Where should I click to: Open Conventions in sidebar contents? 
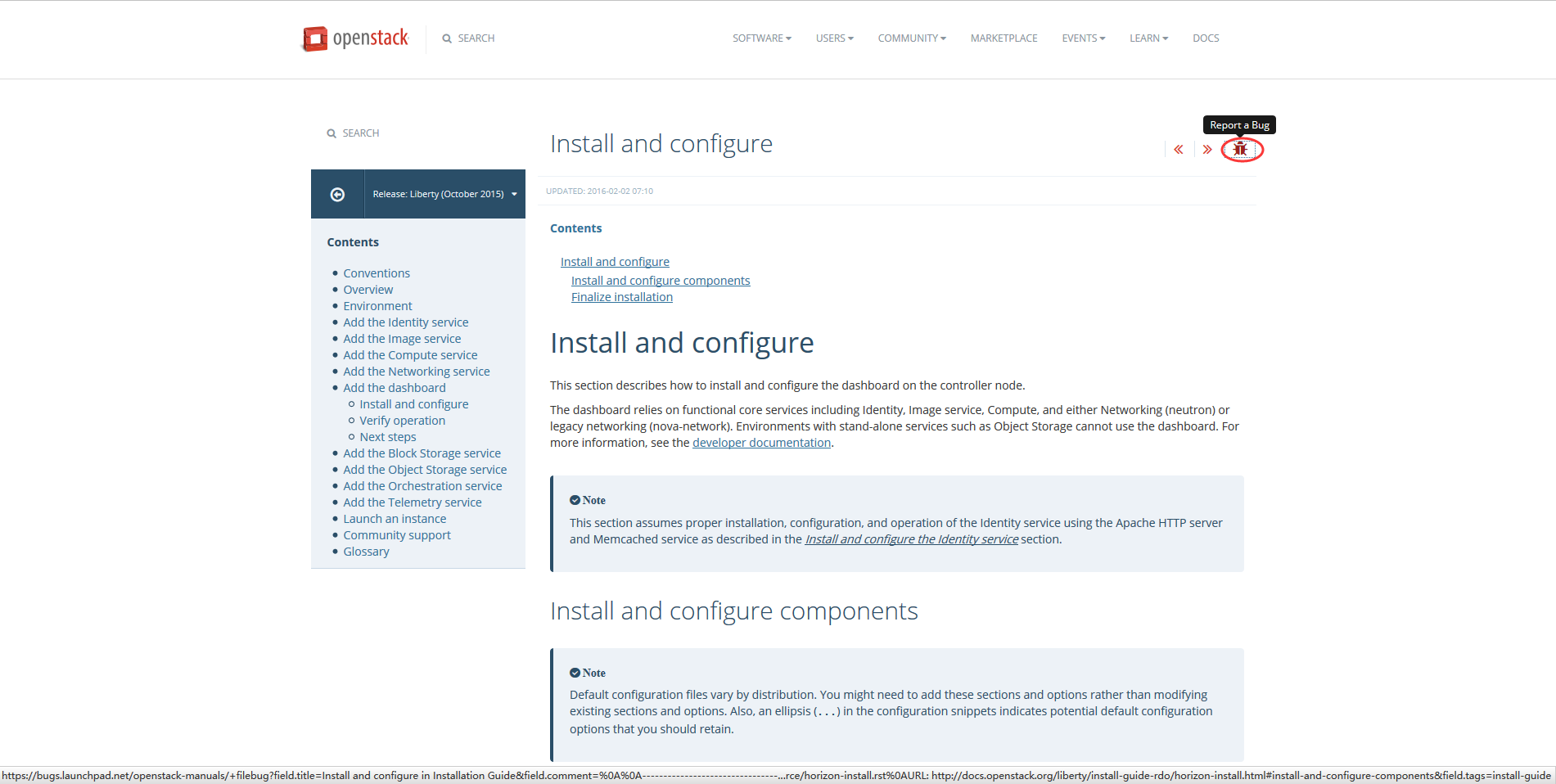[x=377, y=273]
